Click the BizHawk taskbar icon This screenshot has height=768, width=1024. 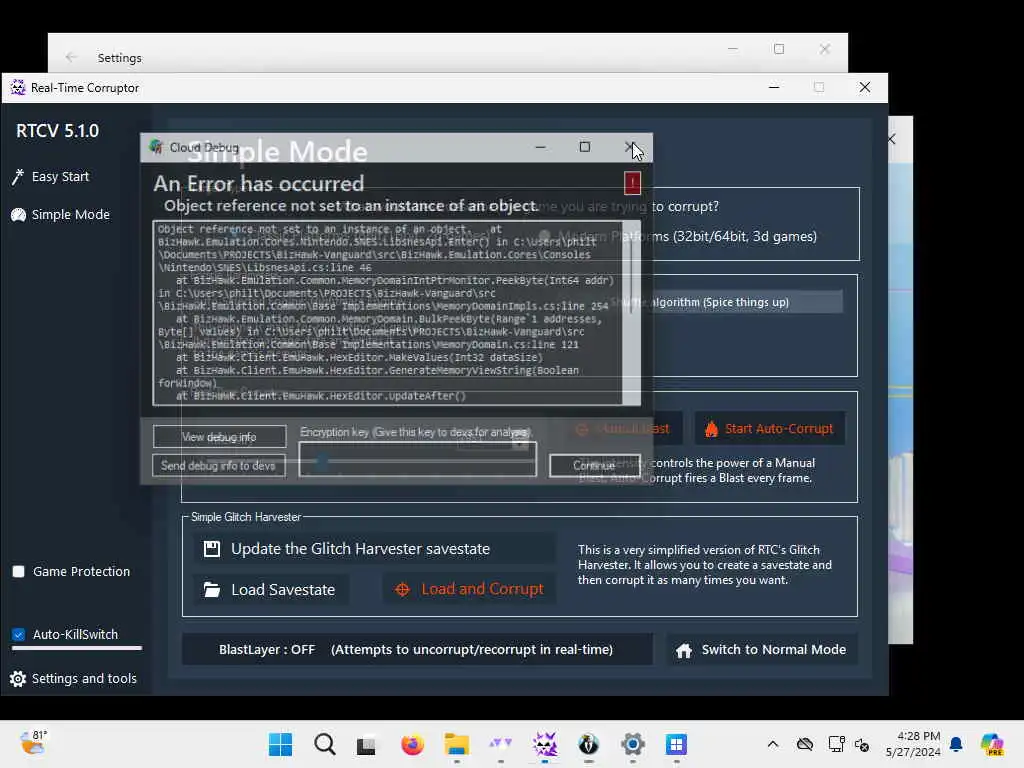click(x=588, y=744)
